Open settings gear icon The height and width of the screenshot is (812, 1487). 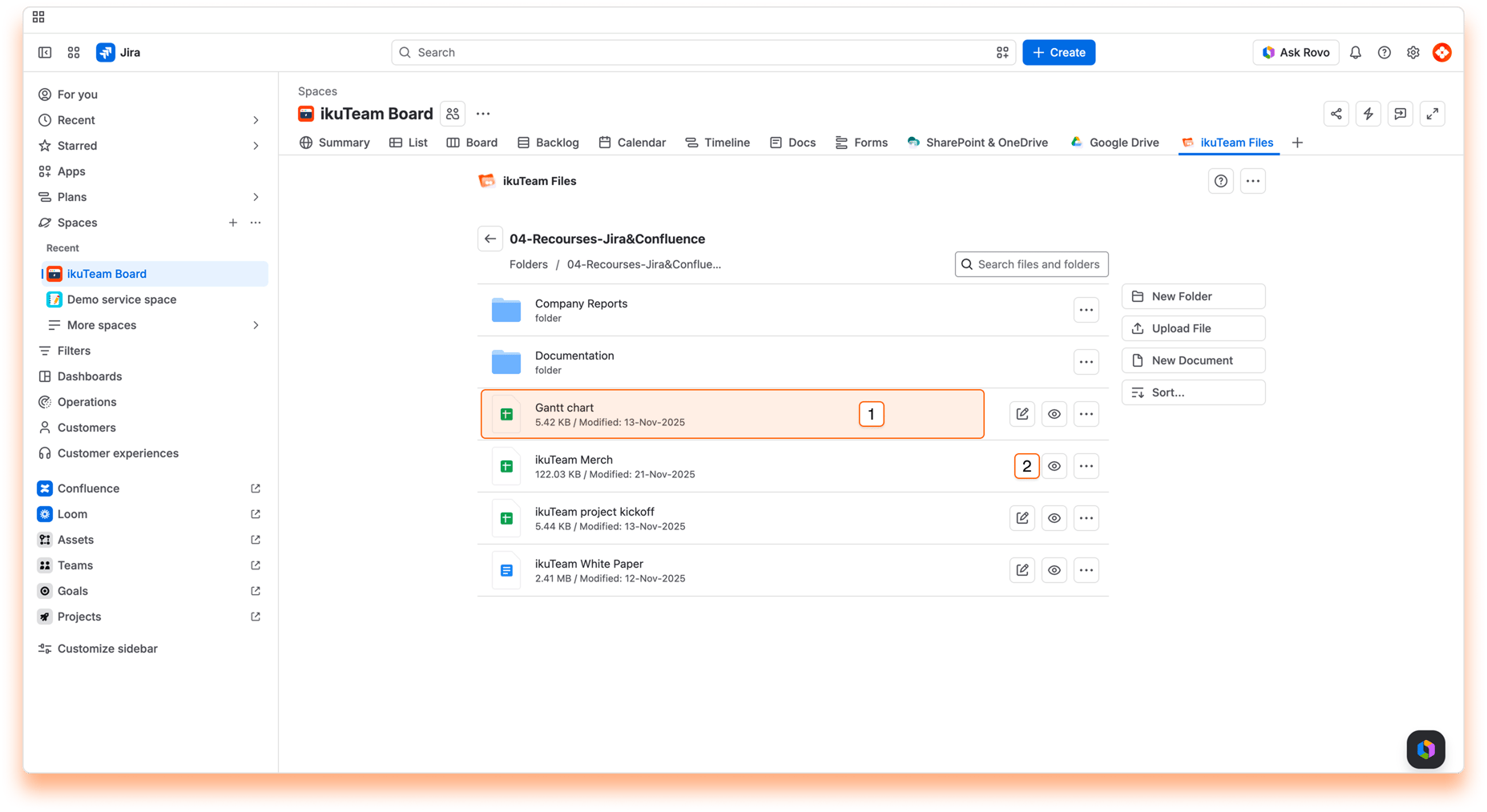click(1413, 52)
